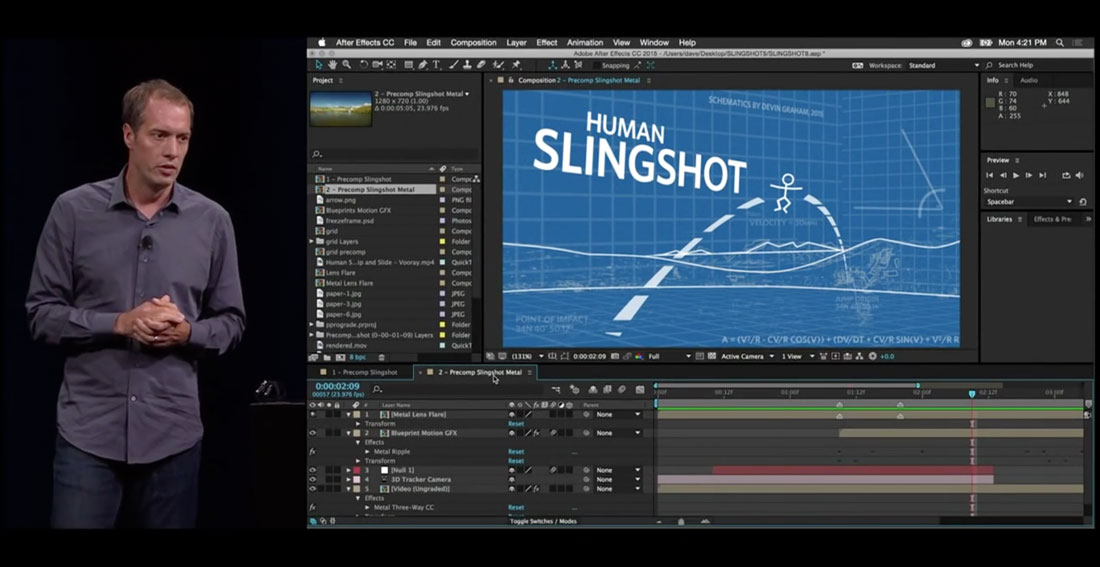Click the red label swatch of Null 1

tap(356, 470)
